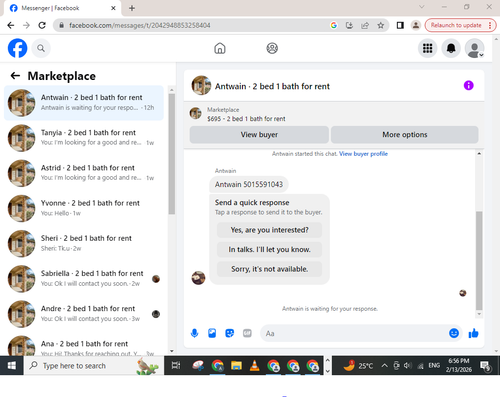
Task: Click the browser Back arrow
Action: (x=11, y=25)
